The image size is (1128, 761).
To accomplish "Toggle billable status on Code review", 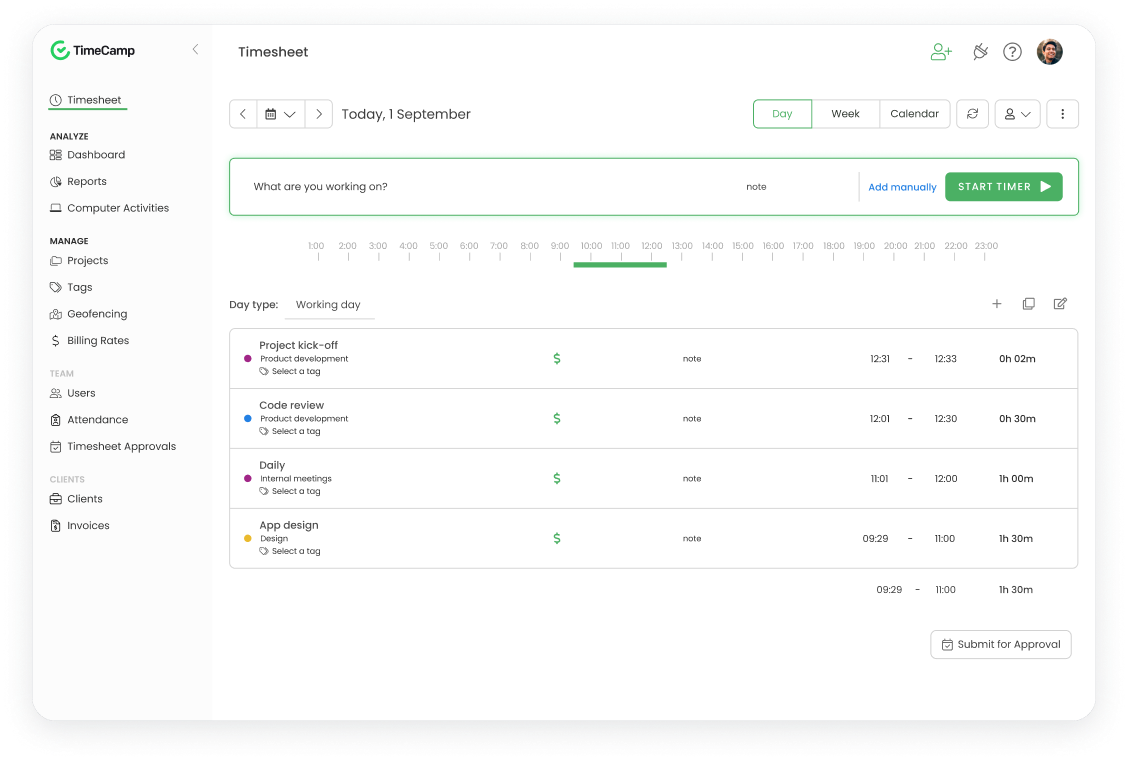I will click(557, 418).
